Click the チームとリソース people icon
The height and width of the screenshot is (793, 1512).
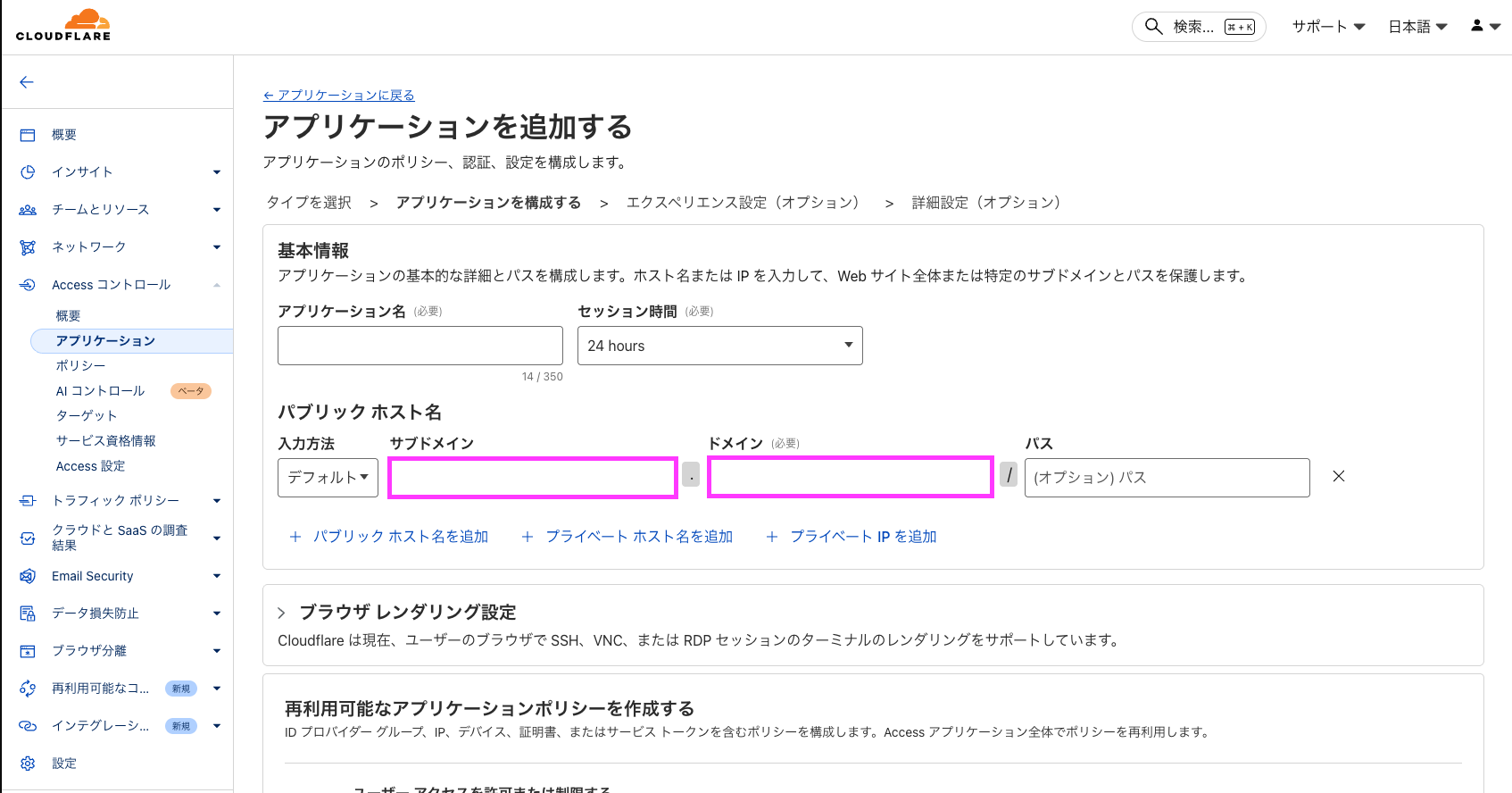[x=28, y=210]
